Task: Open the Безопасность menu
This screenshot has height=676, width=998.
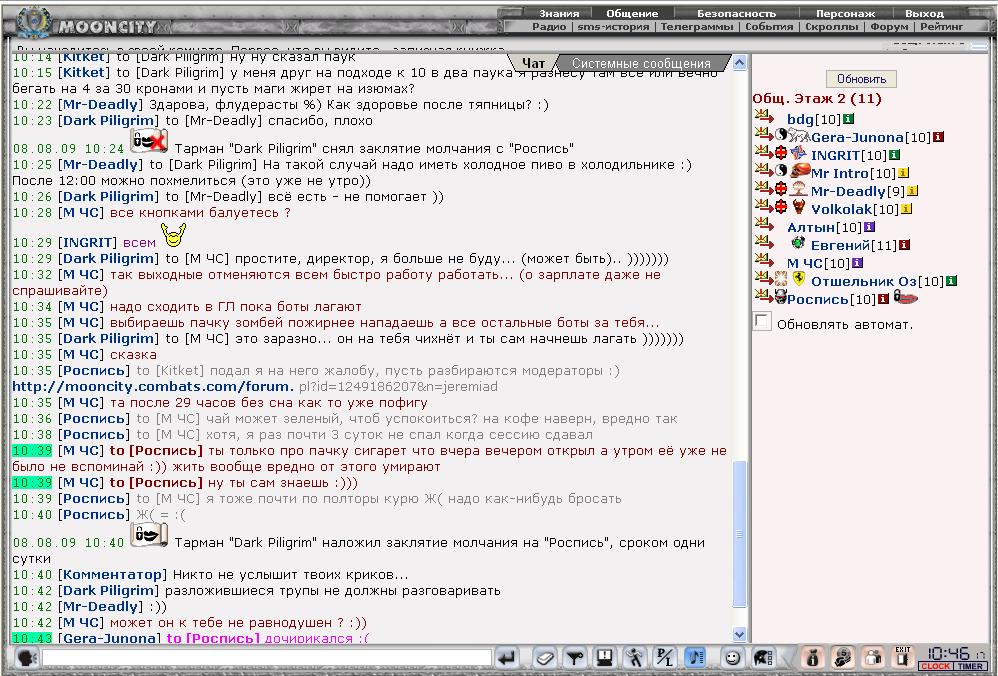Action: tap(736, 13)
